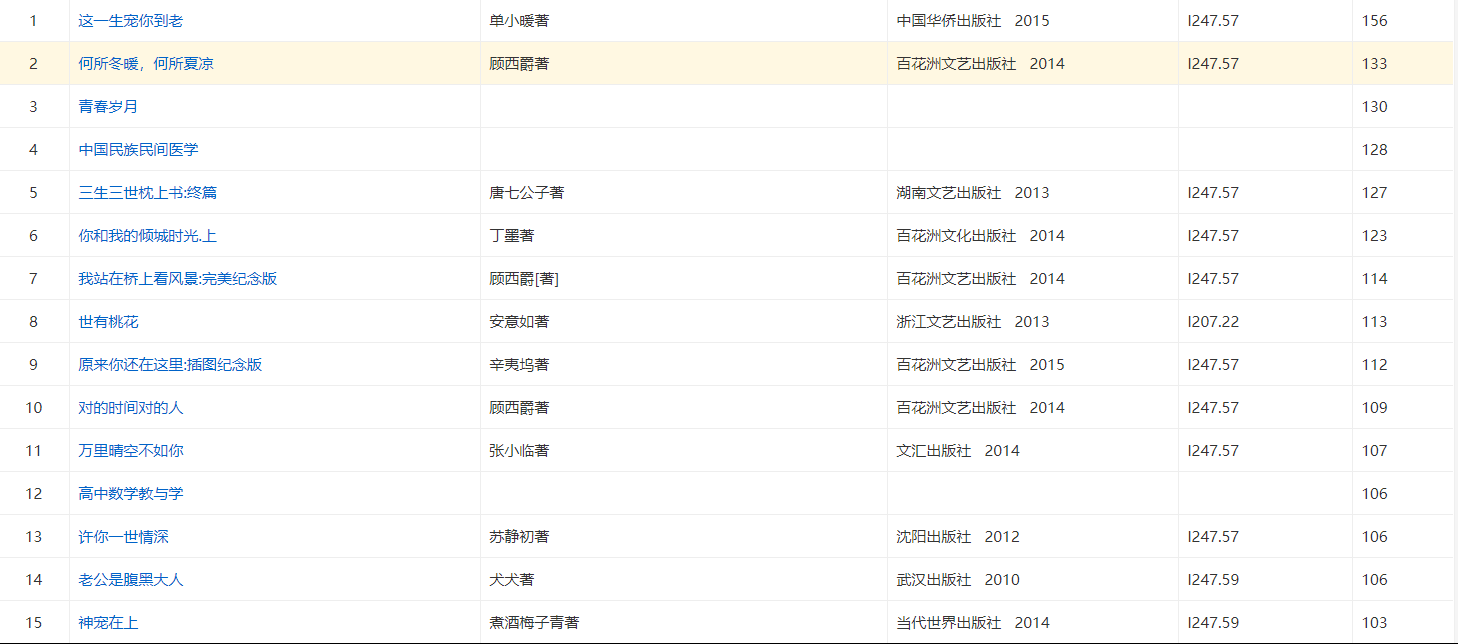This screenshot has height=644, width=1458.
Task: Open book link 原来你还在这里:插图纪念版
Action: pos(171,364)
